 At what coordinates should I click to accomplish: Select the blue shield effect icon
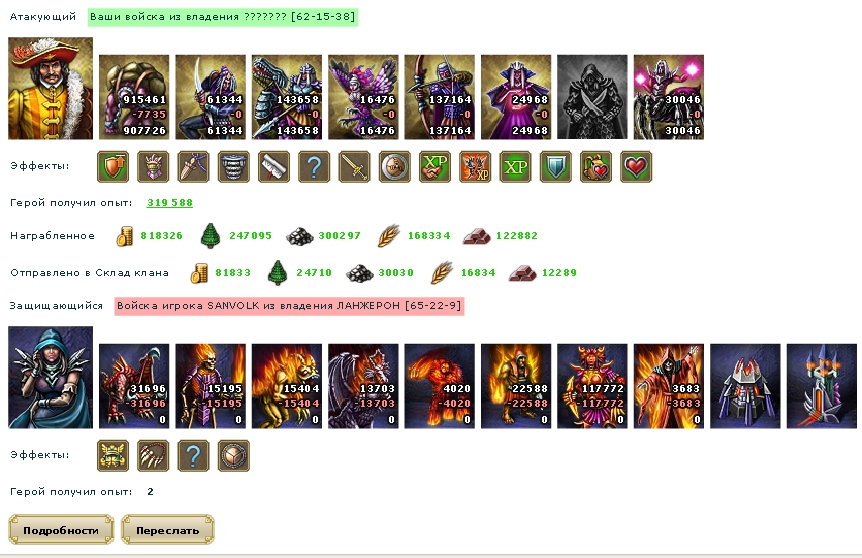[x=556, y=167]
